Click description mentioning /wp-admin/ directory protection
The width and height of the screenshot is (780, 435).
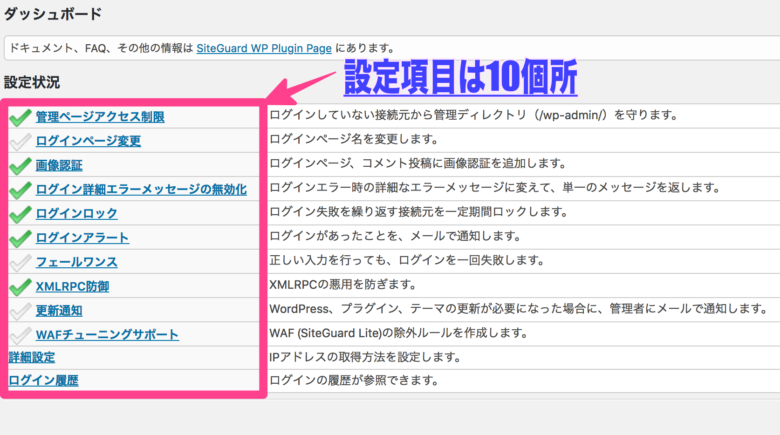pyautogui.click(x=474, y=115)
